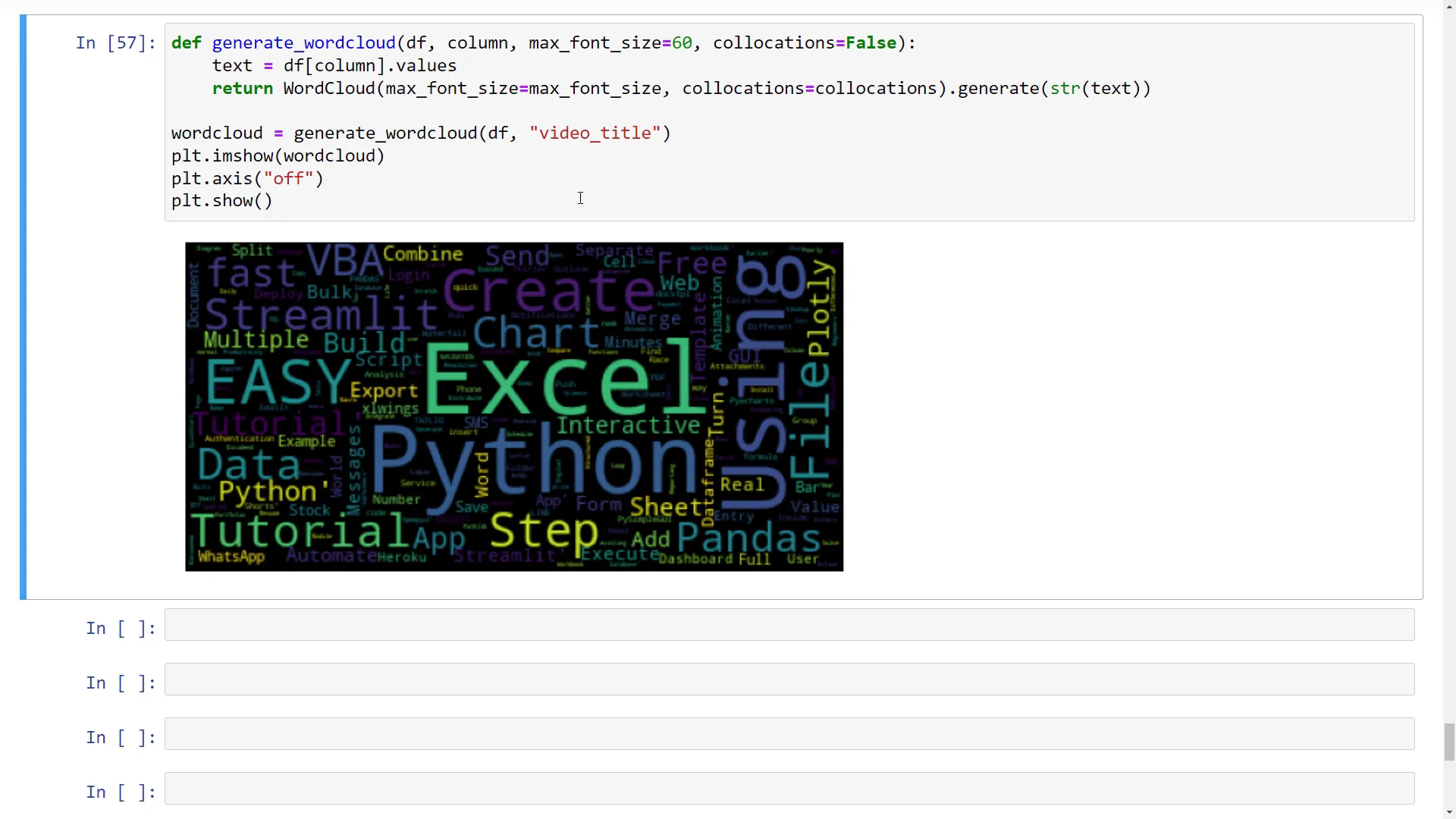
Task: Click the def generate_wordcloud function name
Action: (302, 42)
